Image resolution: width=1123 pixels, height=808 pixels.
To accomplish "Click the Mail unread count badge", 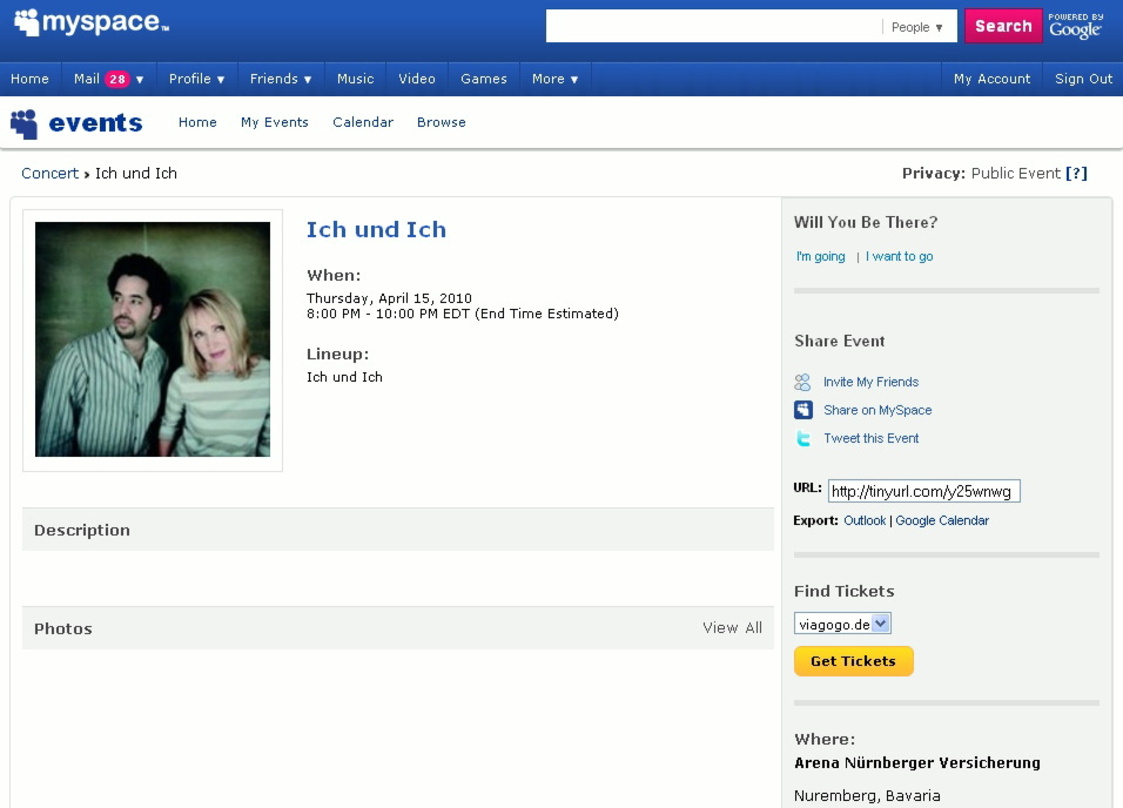I will tap(117, 80).
